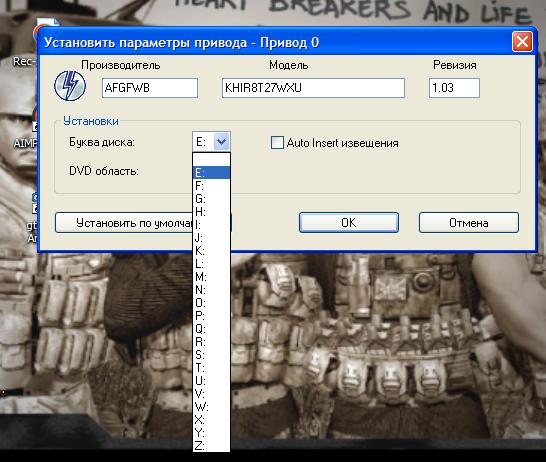Close the Привод 0 parameters dialog
The height and width of the screenshot is (462, 546).
point(522,42)
